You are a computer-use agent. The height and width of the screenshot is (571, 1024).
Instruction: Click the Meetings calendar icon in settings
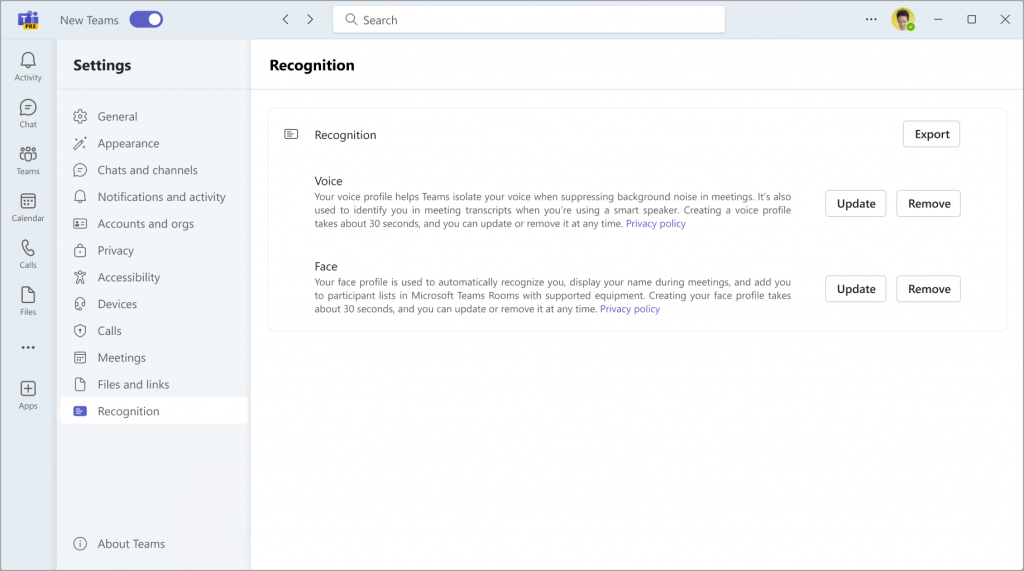coord(80,357)
